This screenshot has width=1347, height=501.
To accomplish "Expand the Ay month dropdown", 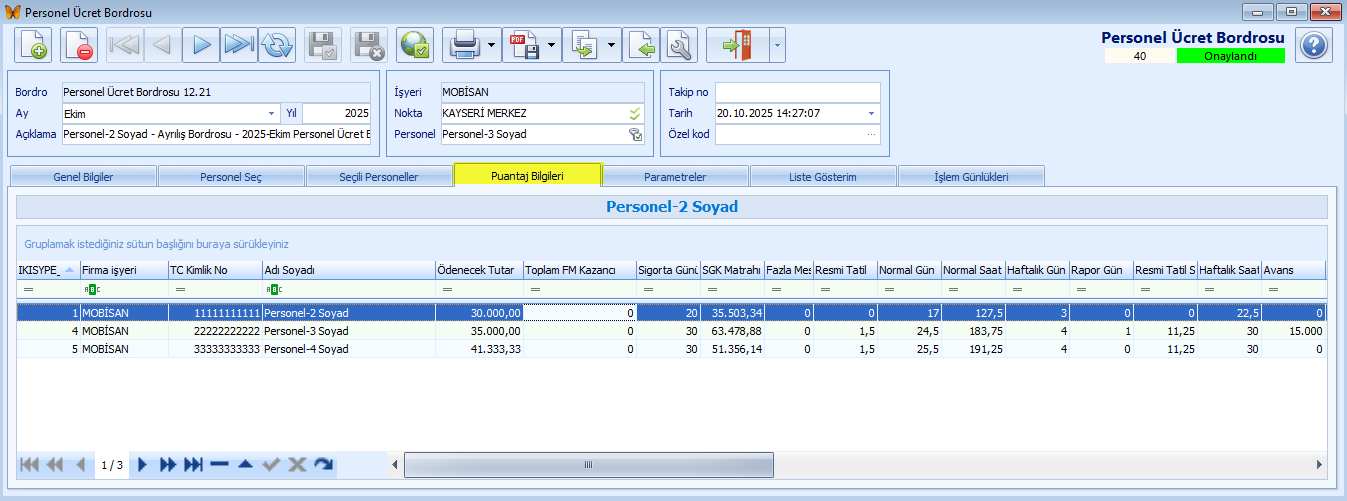I will click(x=271, y=114).
